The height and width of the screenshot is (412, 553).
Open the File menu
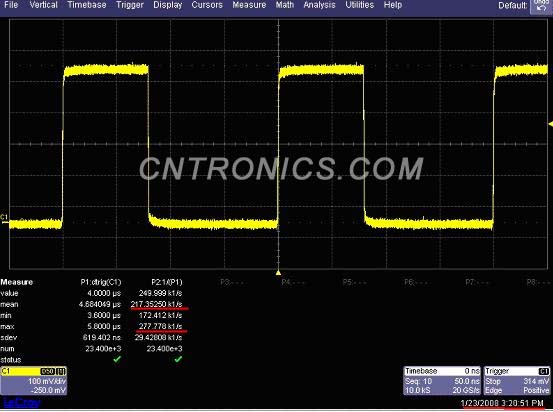pyautogui.click(x=11, y=5)
